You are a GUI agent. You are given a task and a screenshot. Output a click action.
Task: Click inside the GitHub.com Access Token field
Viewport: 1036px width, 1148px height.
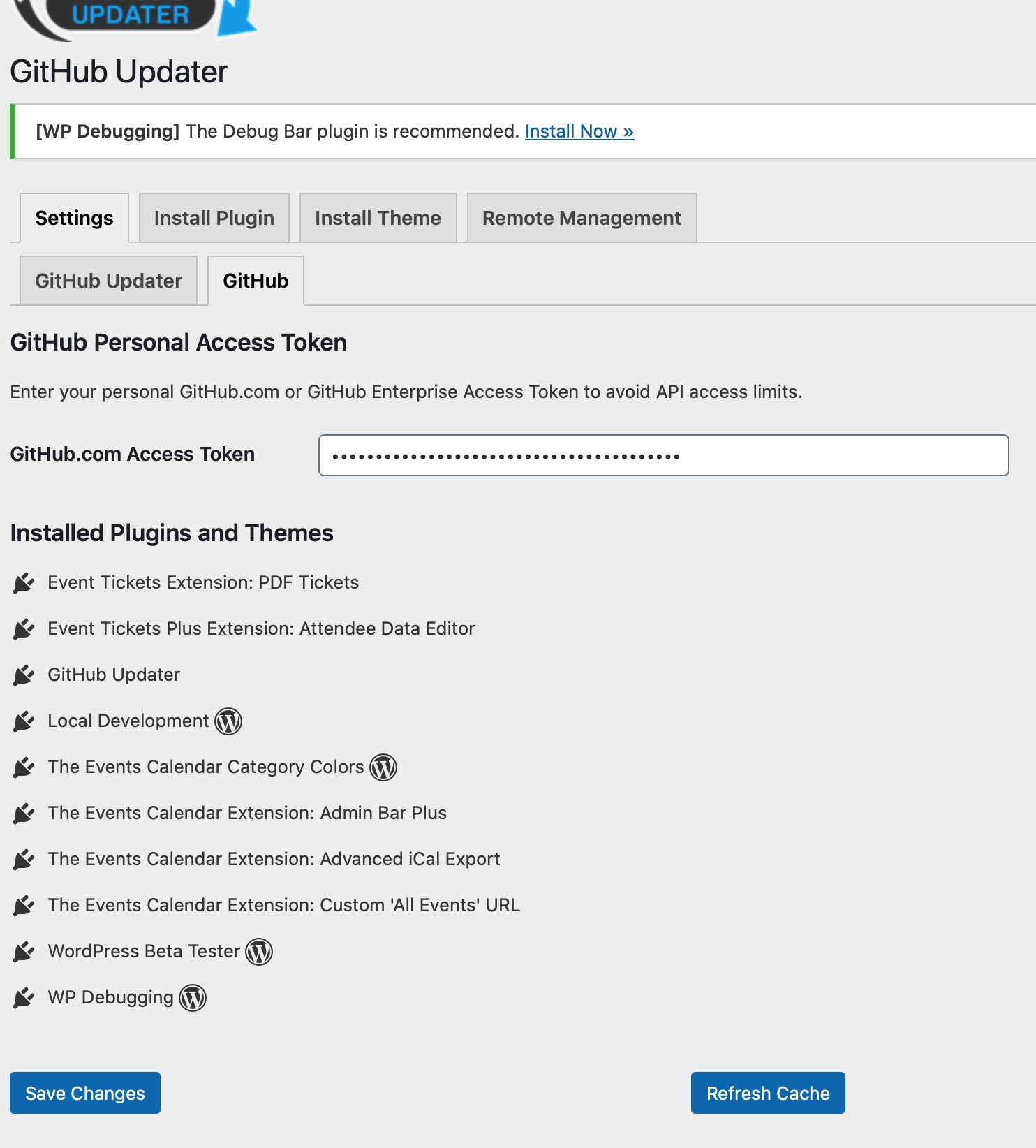tap(663, 455)
